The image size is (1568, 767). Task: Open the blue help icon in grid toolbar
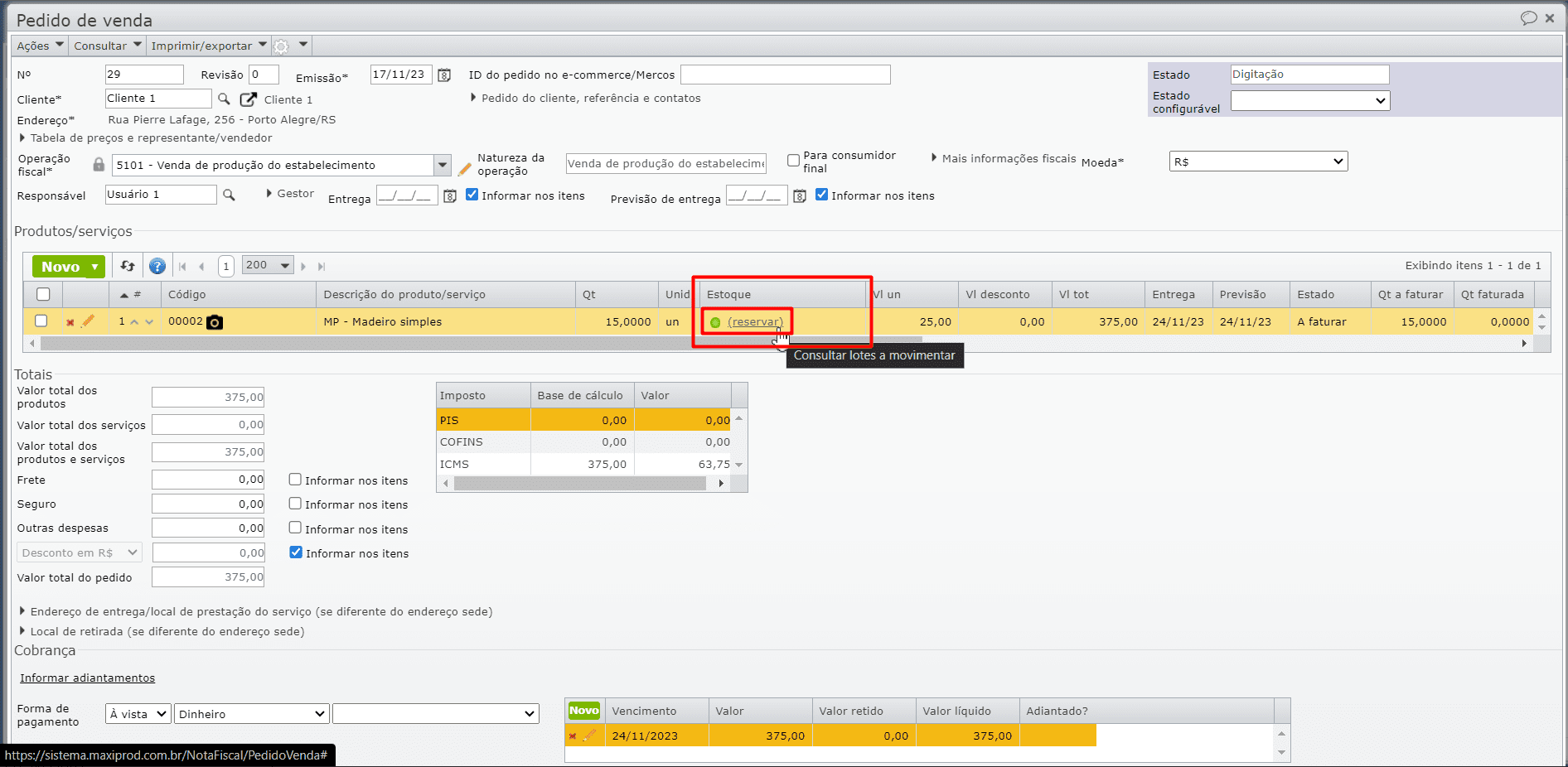[x=157, y=266]
